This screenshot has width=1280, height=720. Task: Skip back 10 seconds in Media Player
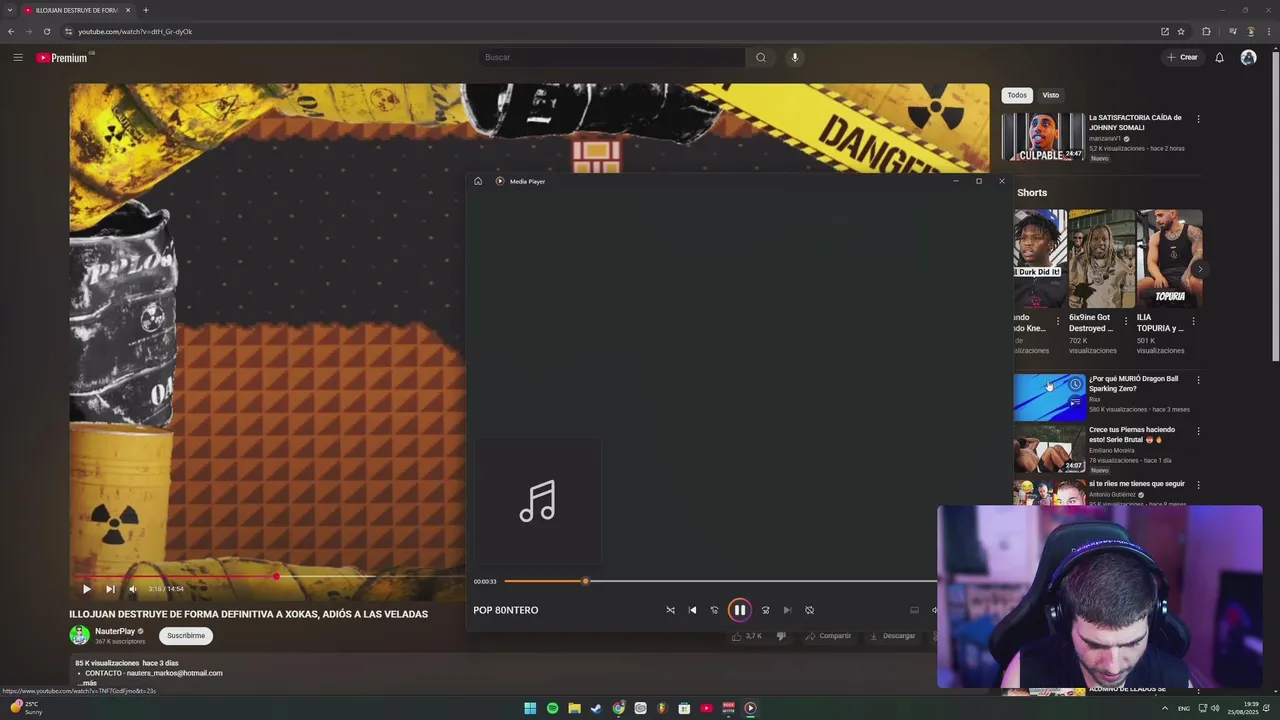tap(714, 610)
